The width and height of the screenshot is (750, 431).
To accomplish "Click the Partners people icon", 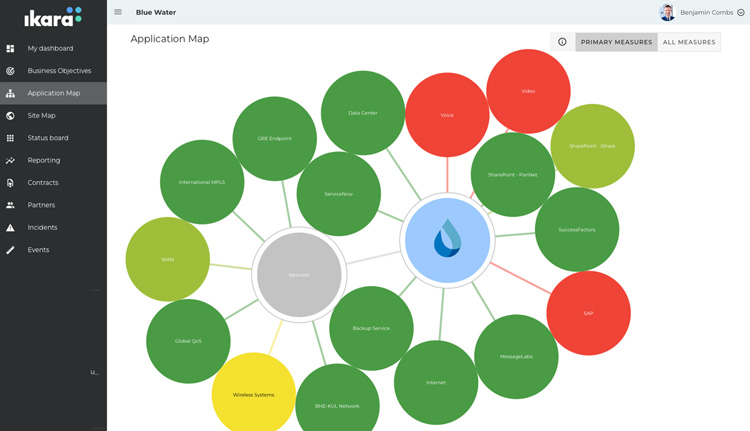I will [10, 205].
